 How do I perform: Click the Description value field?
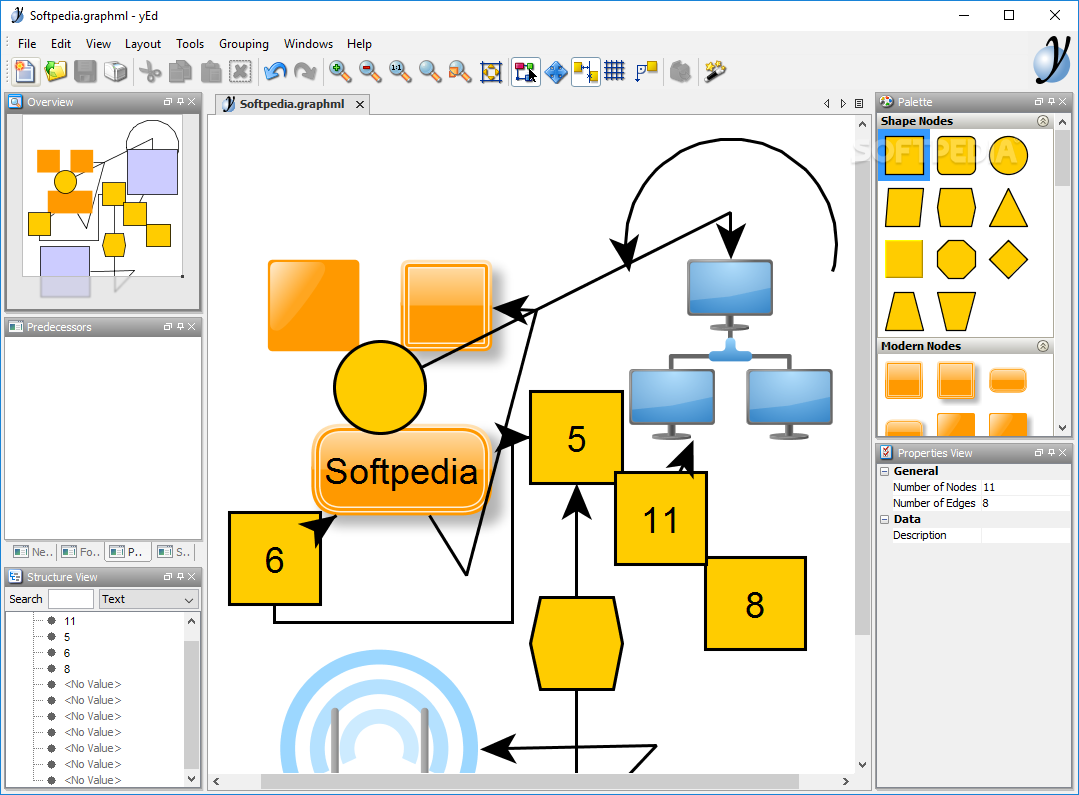1025,536
